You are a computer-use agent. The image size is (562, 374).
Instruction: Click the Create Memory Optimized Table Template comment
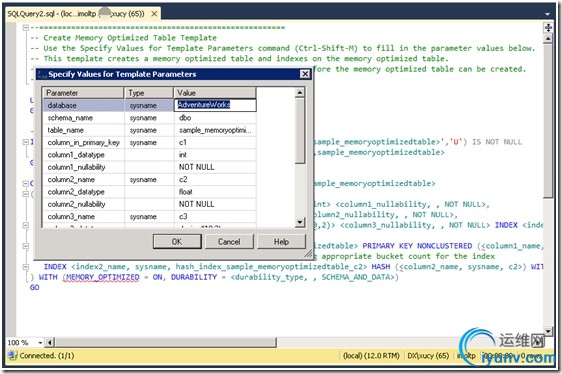(x=130, y=38)
